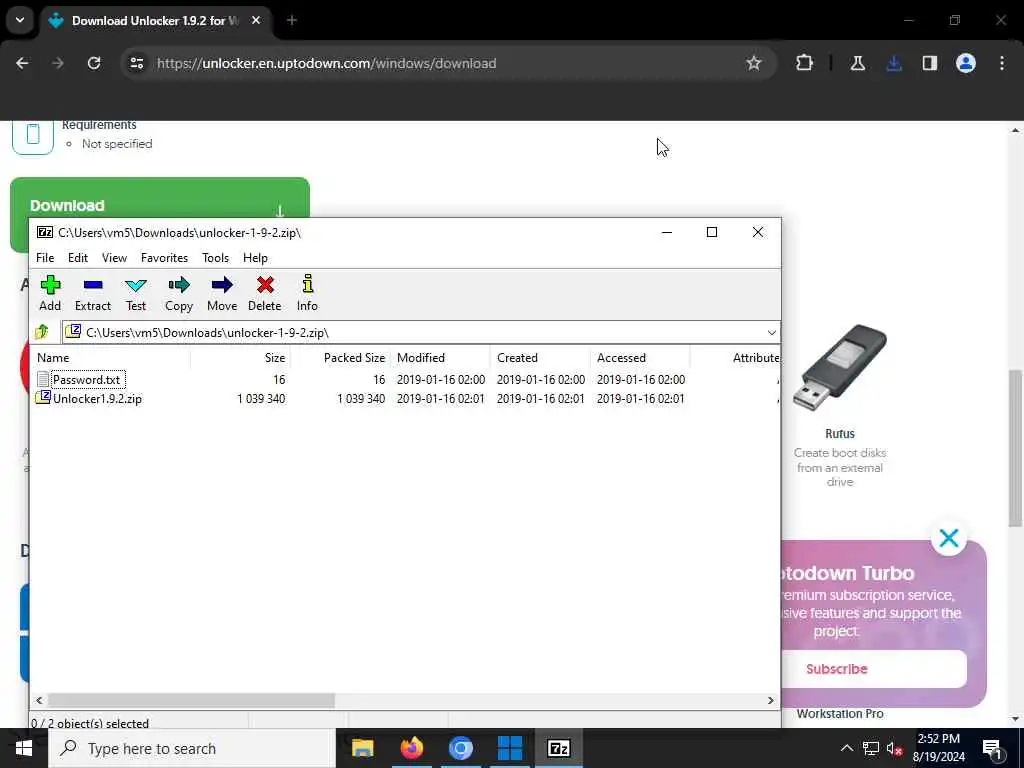Close the Download Unlocker browser tab

click(x=256, y=20)
